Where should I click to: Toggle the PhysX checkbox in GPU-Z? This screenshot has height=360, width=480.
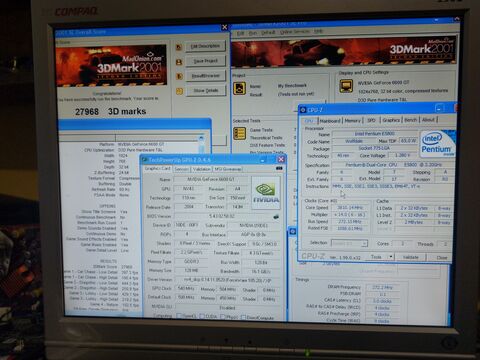[223, 317]
